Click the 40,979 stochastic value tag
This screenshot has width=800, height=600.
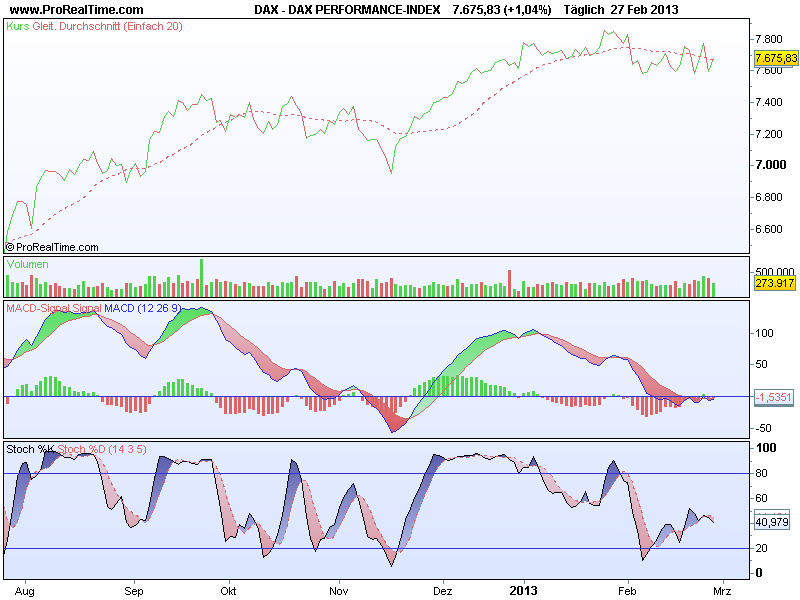pos(772,522)
